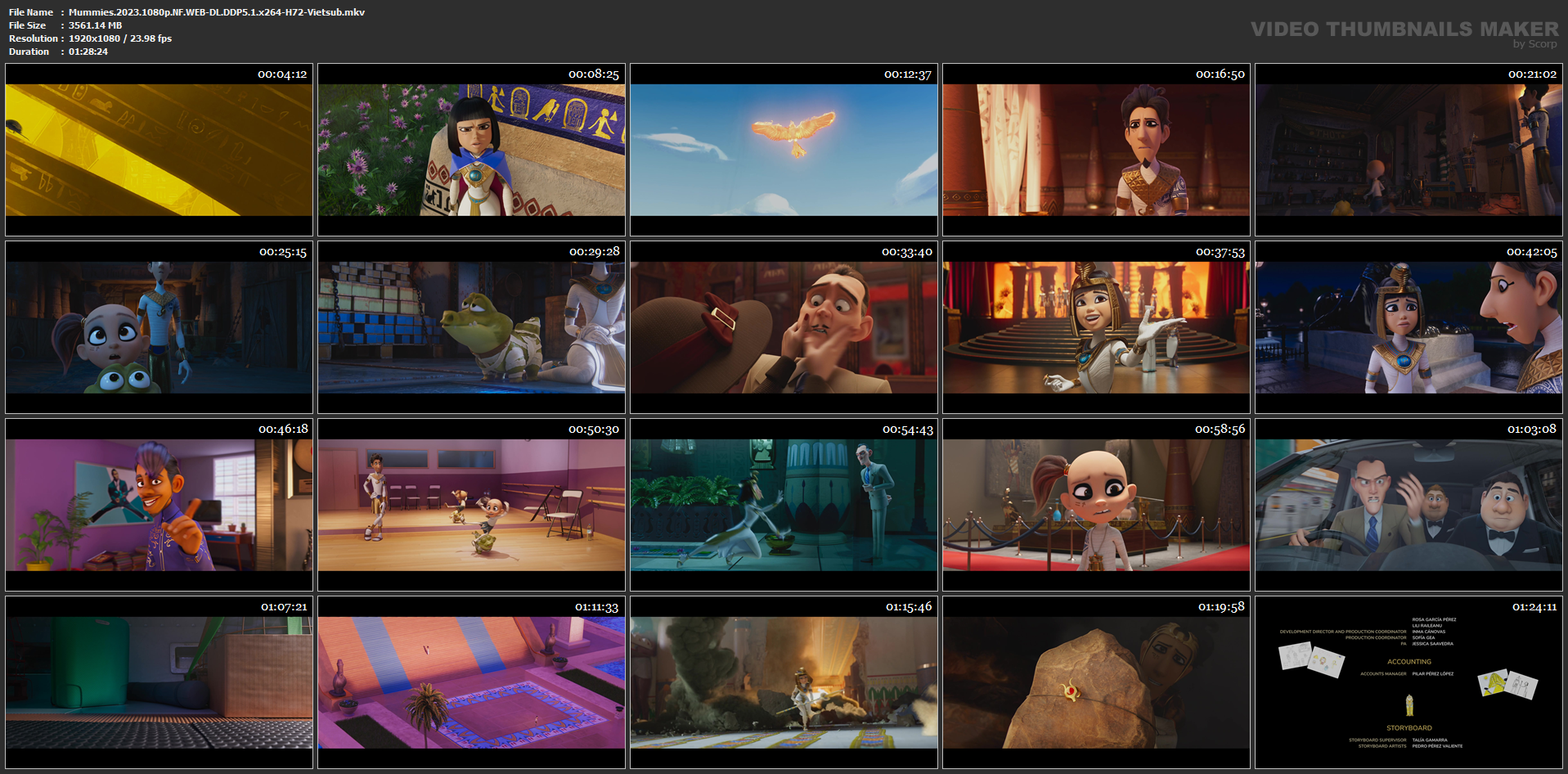This screenshot has height=774, width=1568.
Task: Open the frame at 00:33:40
Action: (784, 327)
